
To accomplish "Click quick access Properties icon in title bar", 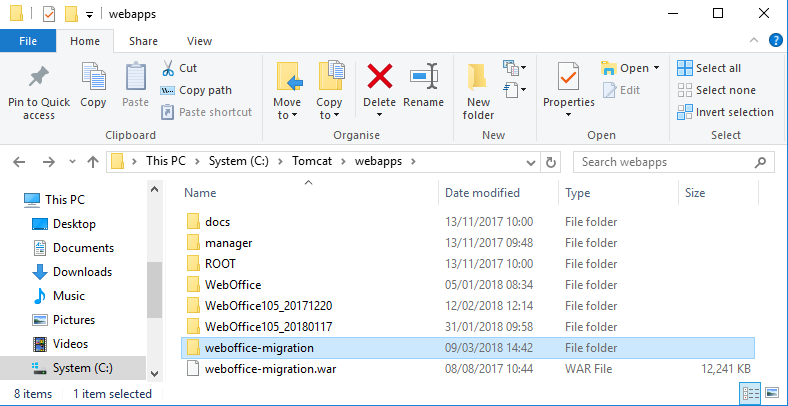I will point(49,14).
